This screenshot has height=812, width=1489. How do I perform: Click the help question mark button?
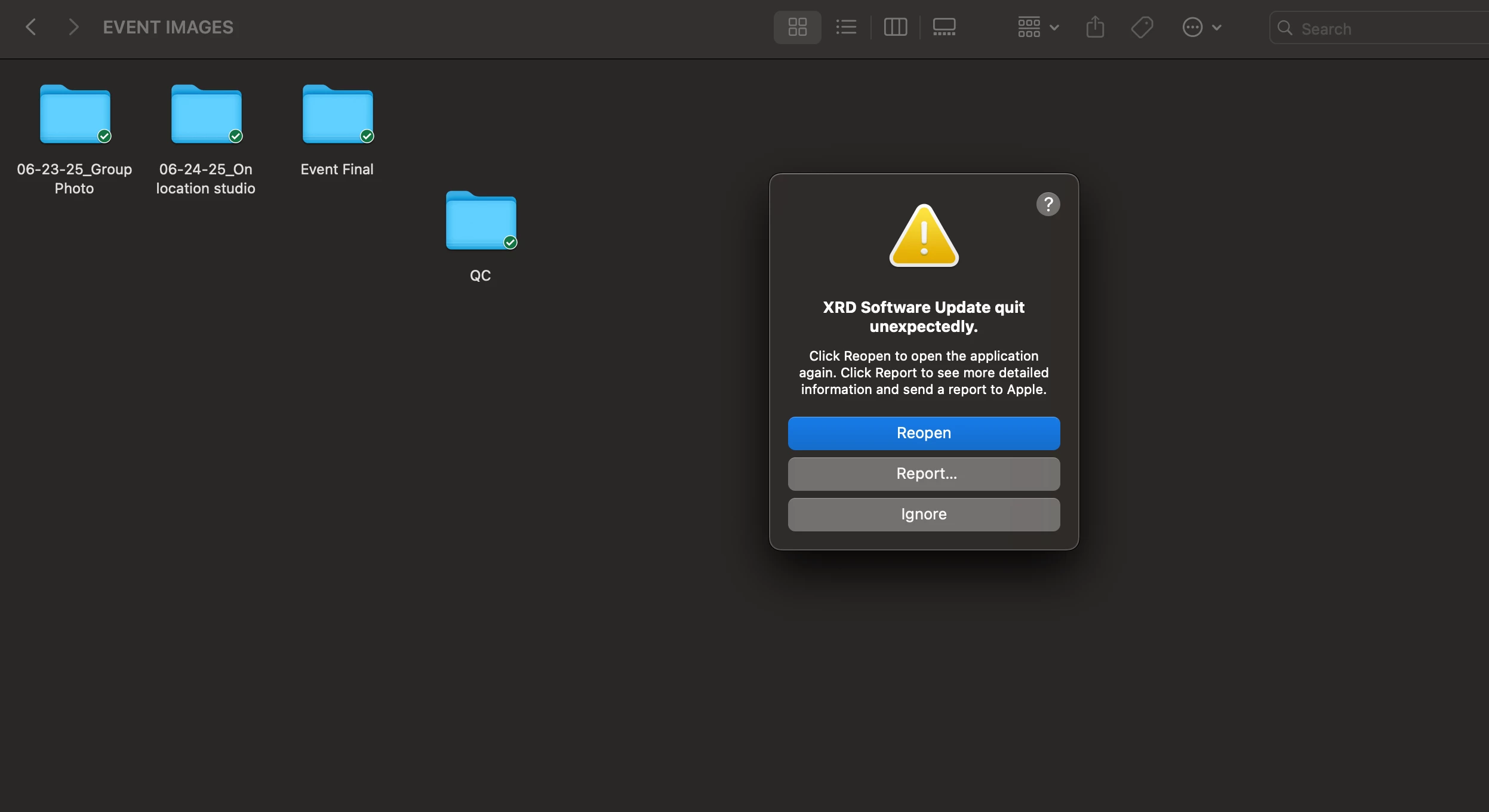tap(1048, 204)
